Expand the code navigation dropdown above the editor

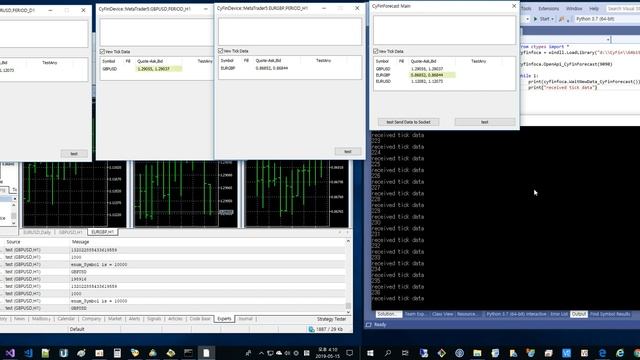coord(608,40)
